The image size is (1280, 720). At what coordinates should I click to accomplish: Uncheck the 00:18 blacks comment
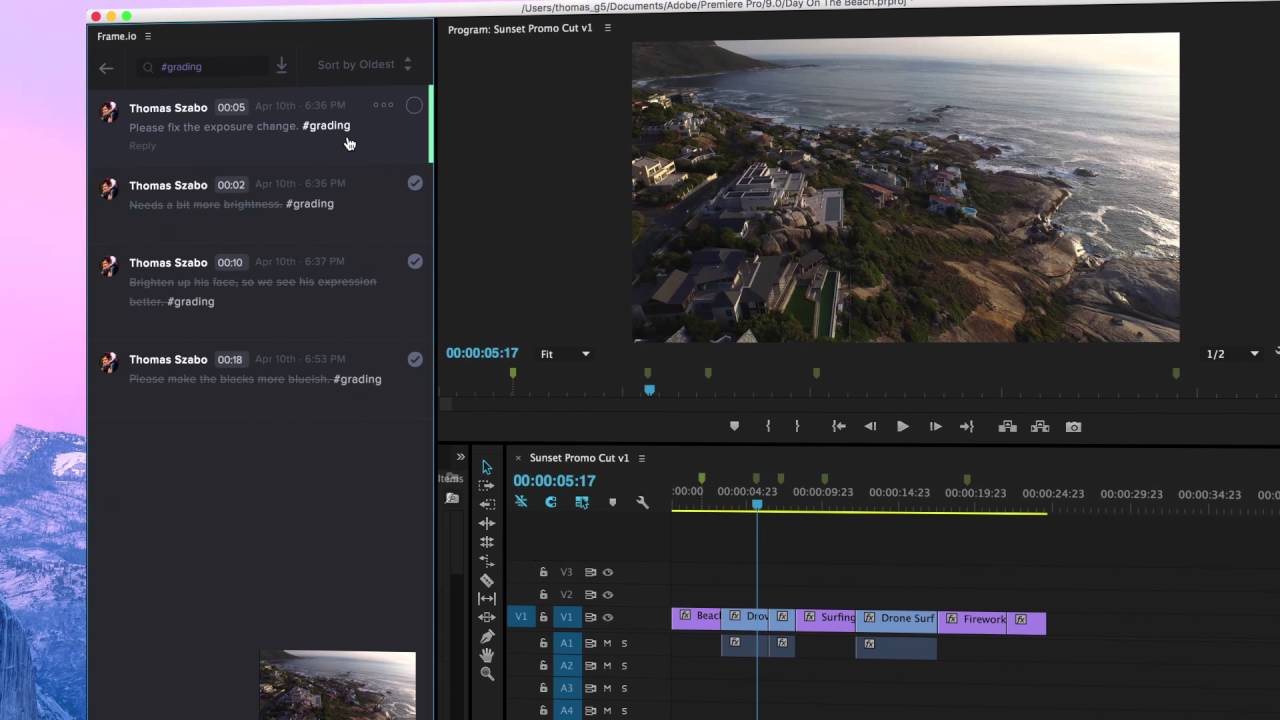415,359
